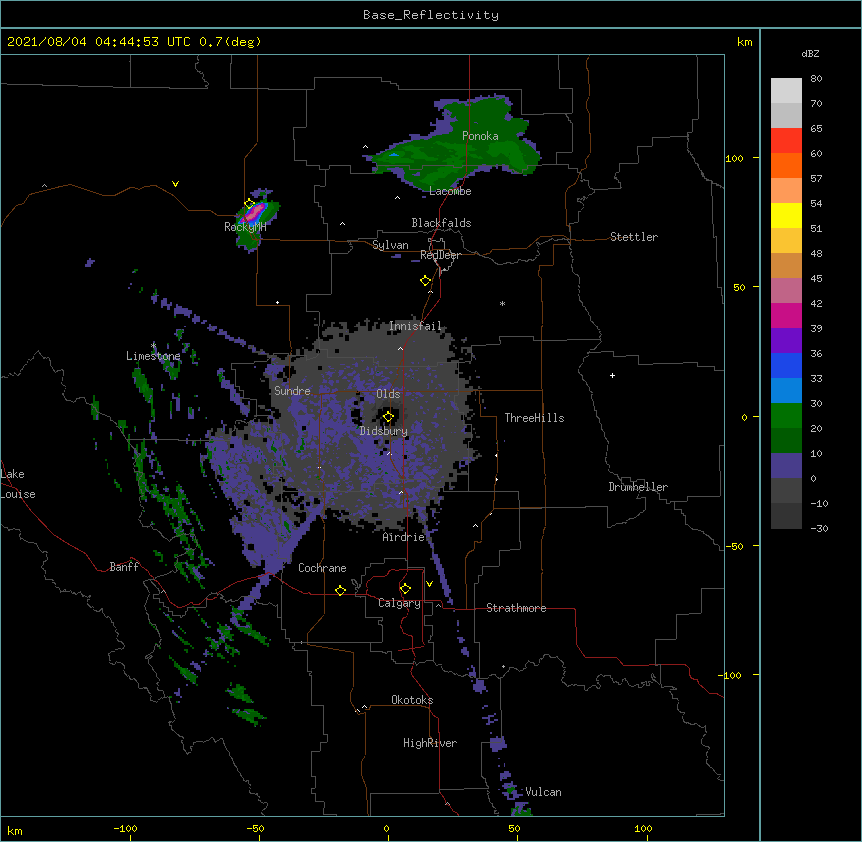Click the Calgary city label
Image resolution: width=862 pixels, height=842 pixels.
399,603
